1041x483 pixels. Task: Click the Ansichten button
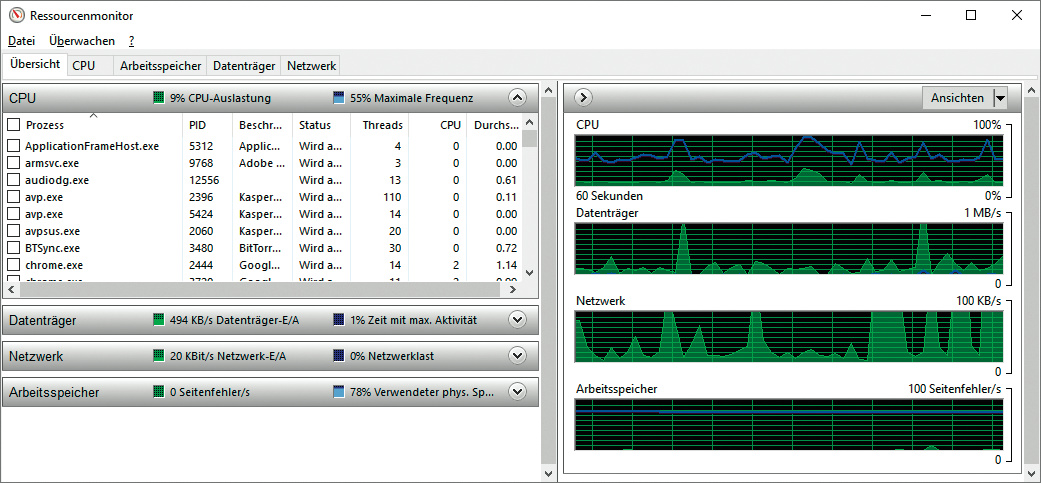tap(957, 98)
